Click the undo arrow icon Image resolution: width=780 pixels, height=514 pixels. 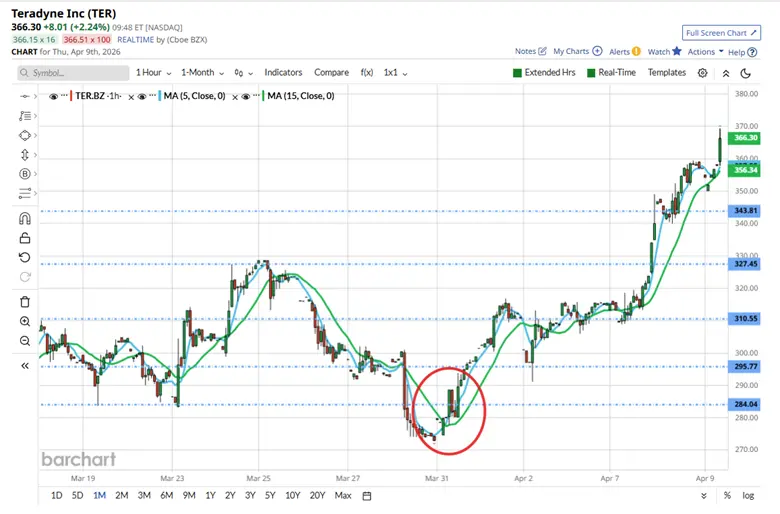coord(25,257)
